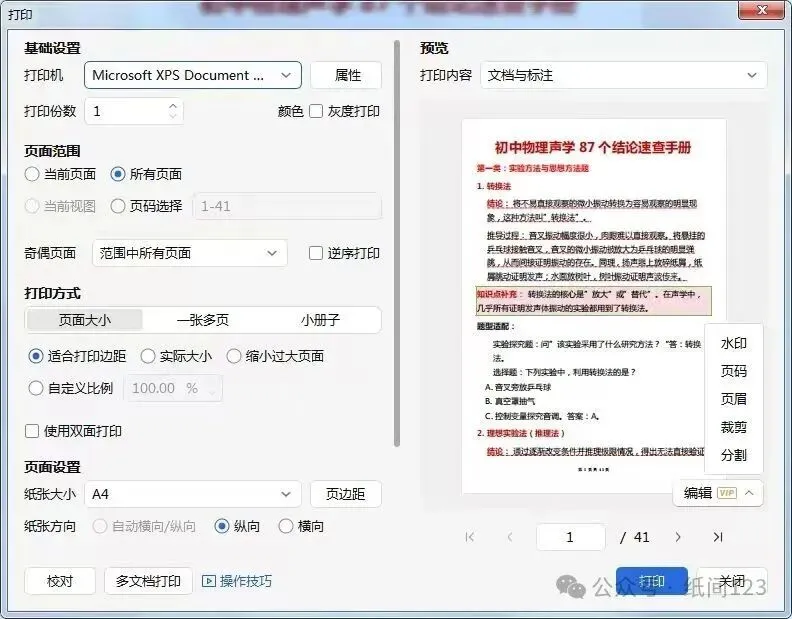This screenshot has width=792, height=619.
Task: Set paper orientation to 横向
Action: point(285,526)
